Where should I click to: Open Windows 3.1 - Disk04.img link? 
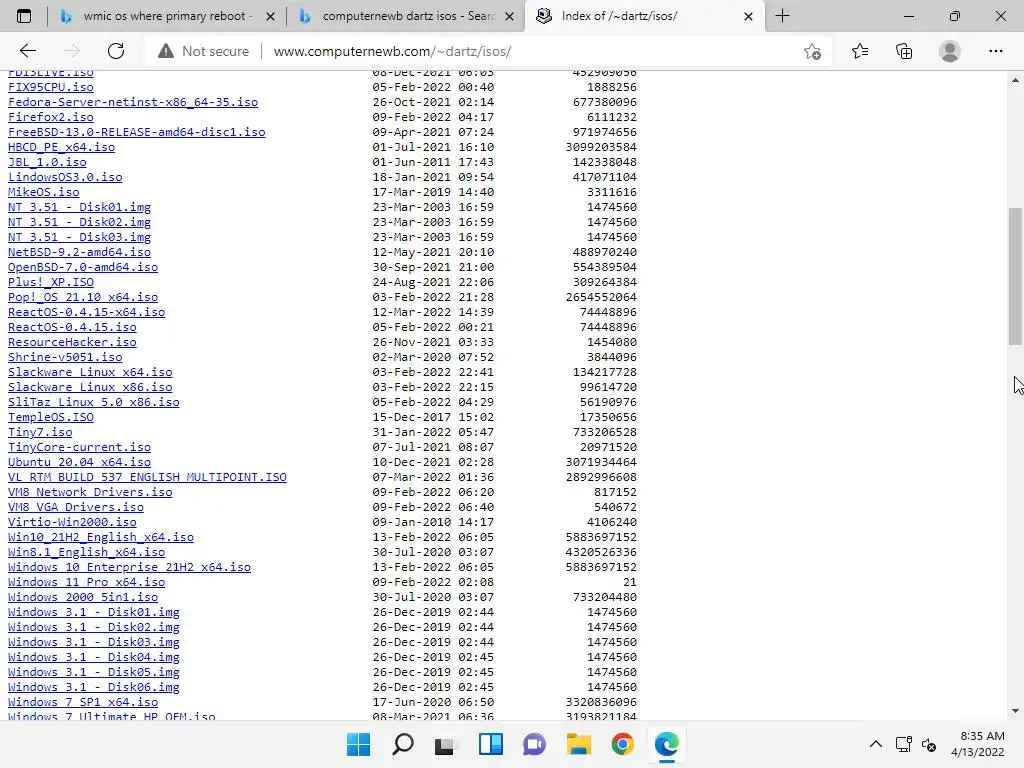tap(93, 658)
